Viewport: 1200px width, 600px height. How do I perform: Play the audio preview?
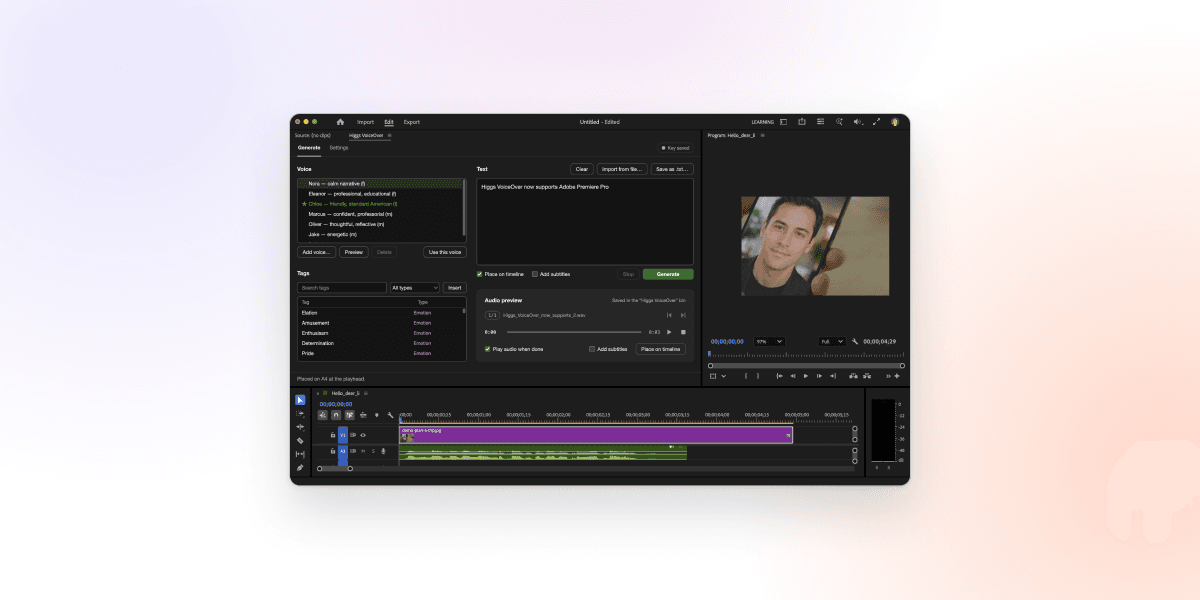pyautogui.click(x=669, y=332)
